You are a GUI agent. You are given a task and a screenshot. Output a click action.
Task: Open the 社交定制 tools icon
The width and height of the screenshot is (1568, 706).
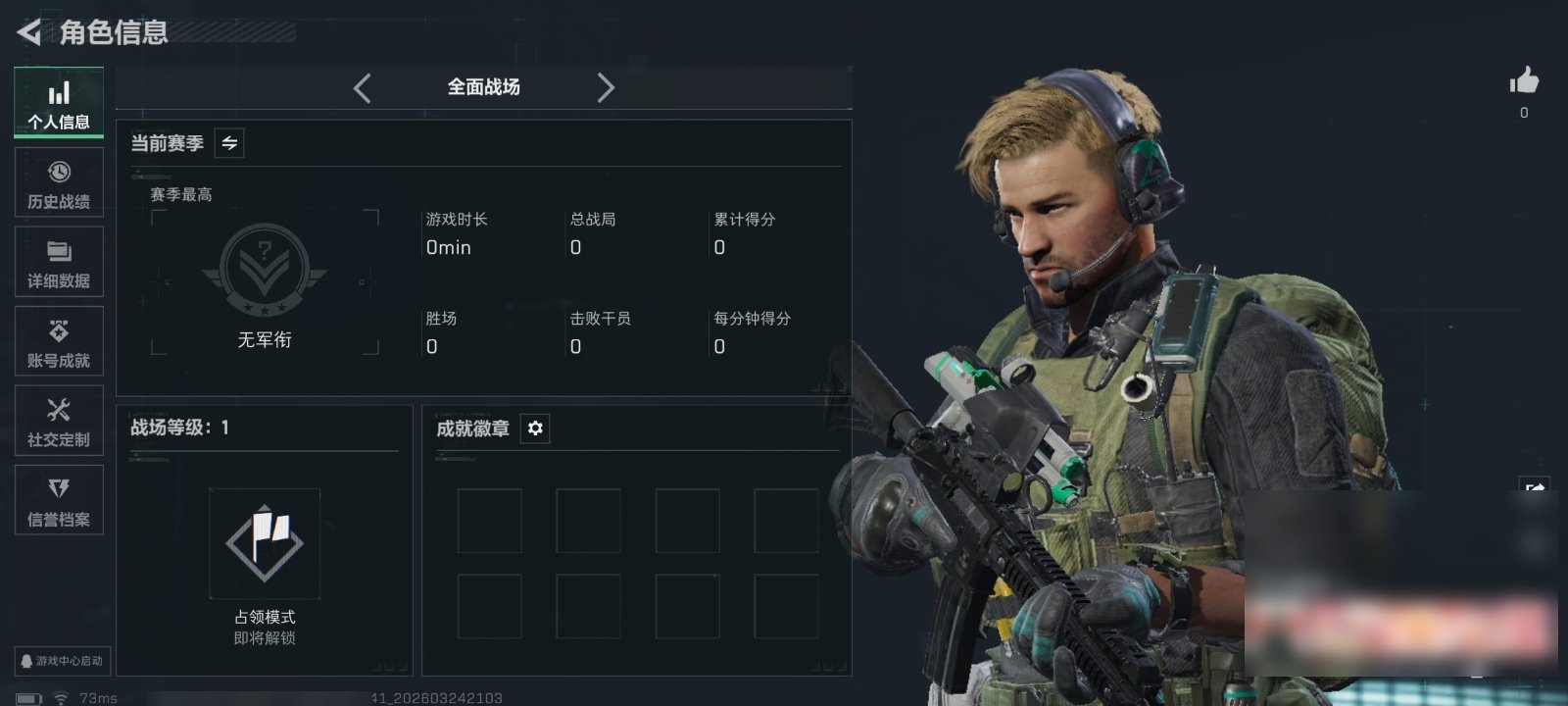coord(59,421)
